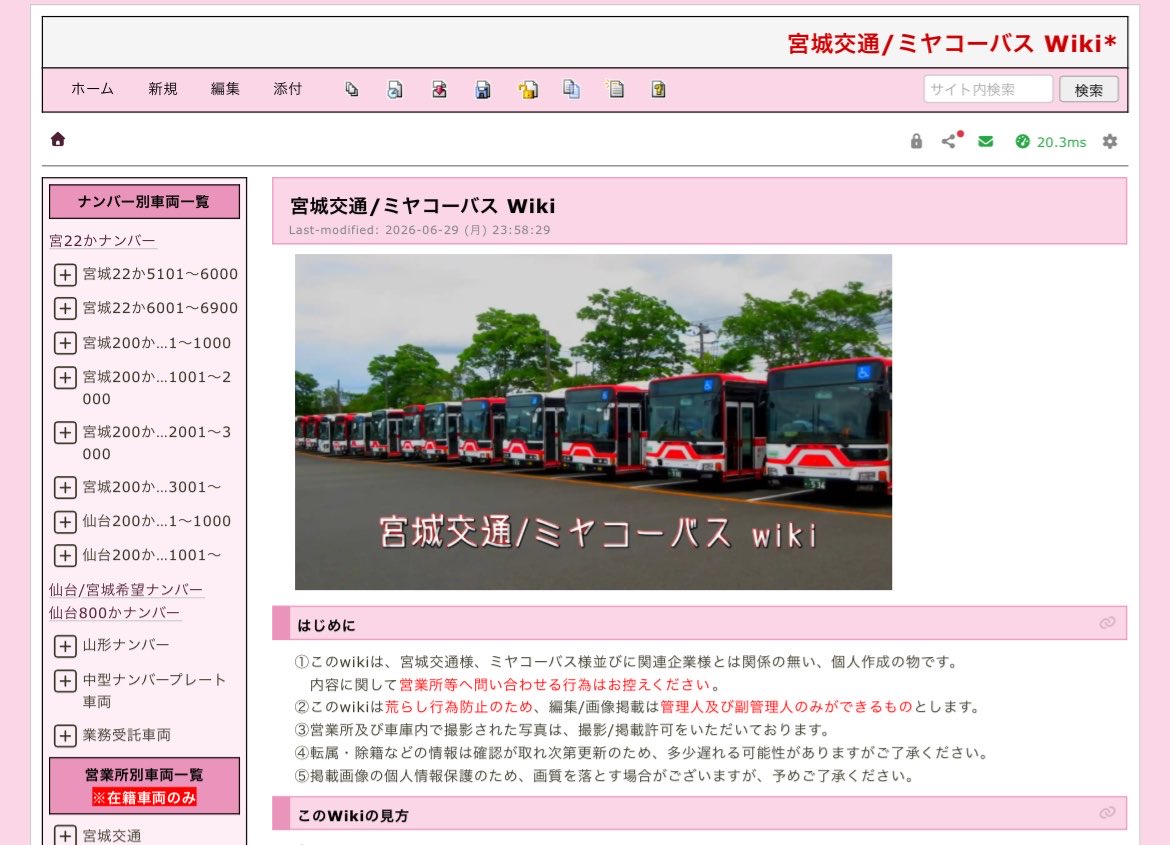Open the settings gear icon

coord(1110,141)
